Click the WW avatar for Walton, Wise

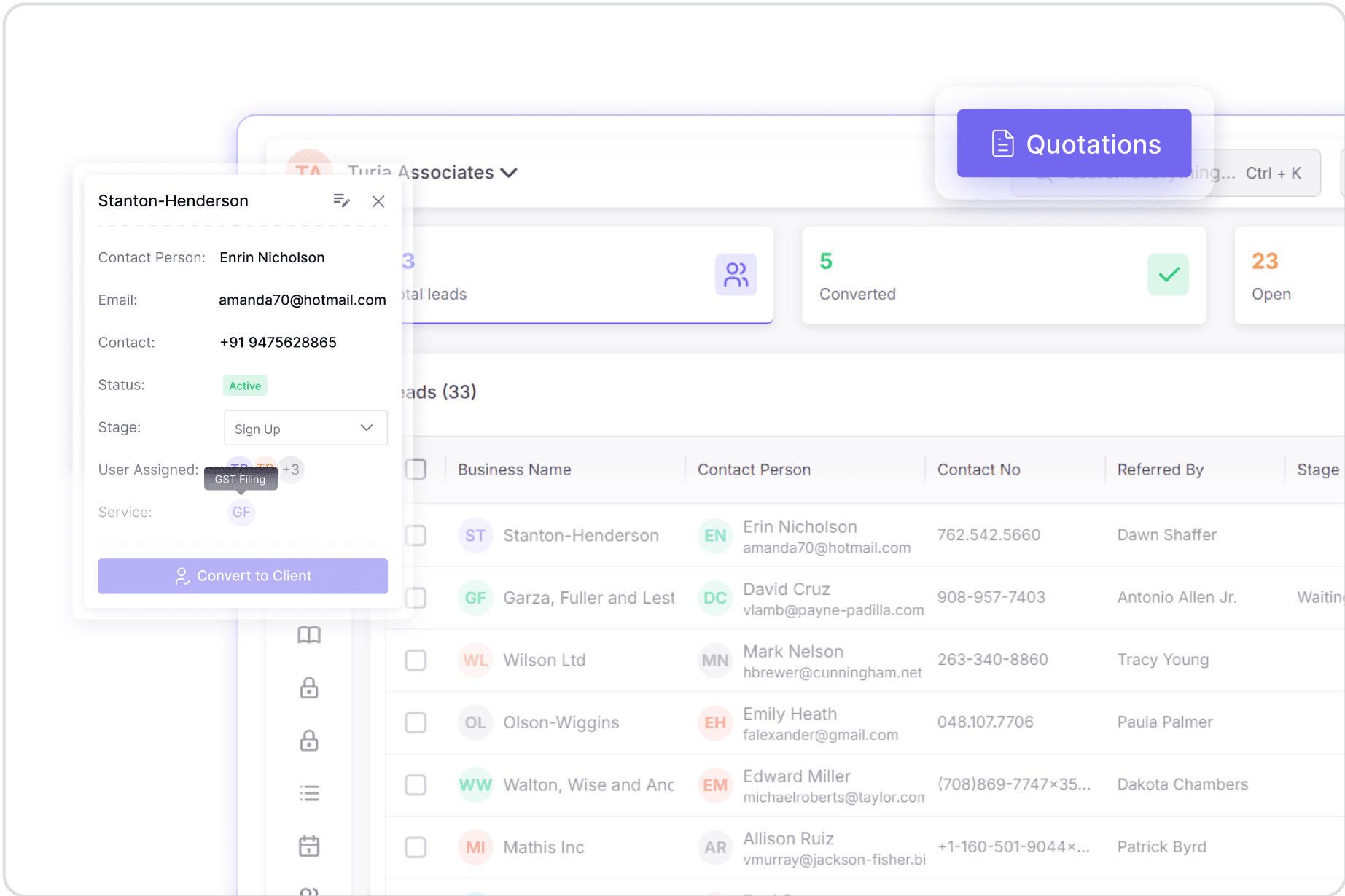(475, 785)
